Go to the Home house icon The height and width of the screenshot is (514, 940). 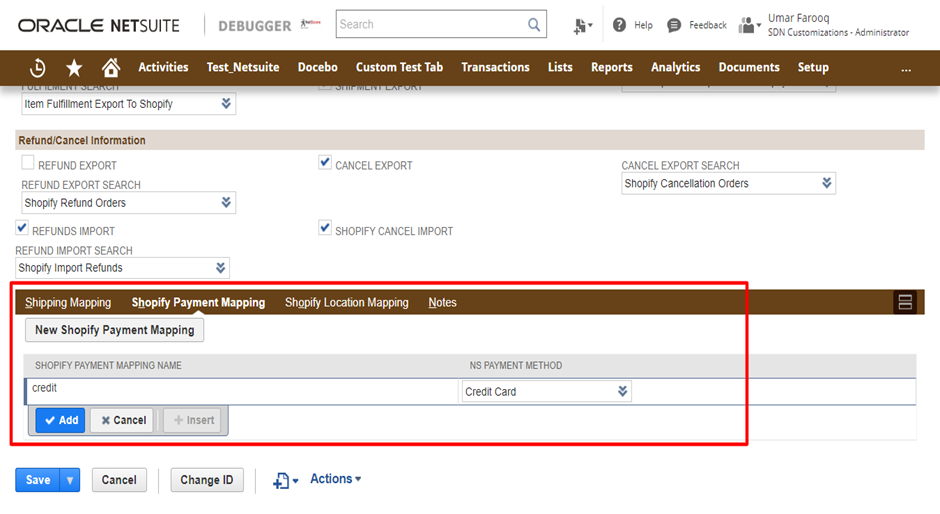pos(110,68)
